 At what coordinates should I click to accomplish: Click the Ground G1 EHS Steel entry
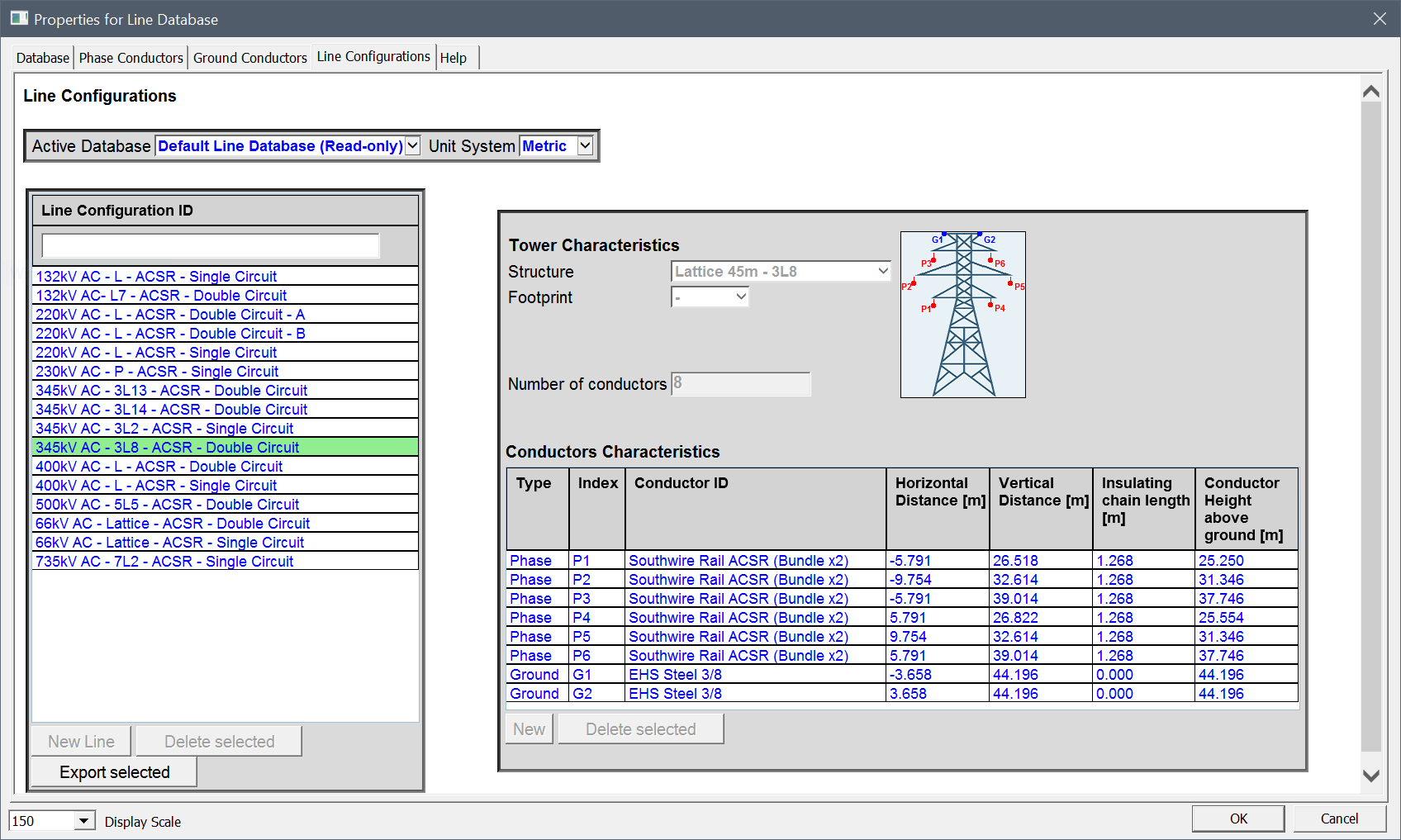(674, 674)
